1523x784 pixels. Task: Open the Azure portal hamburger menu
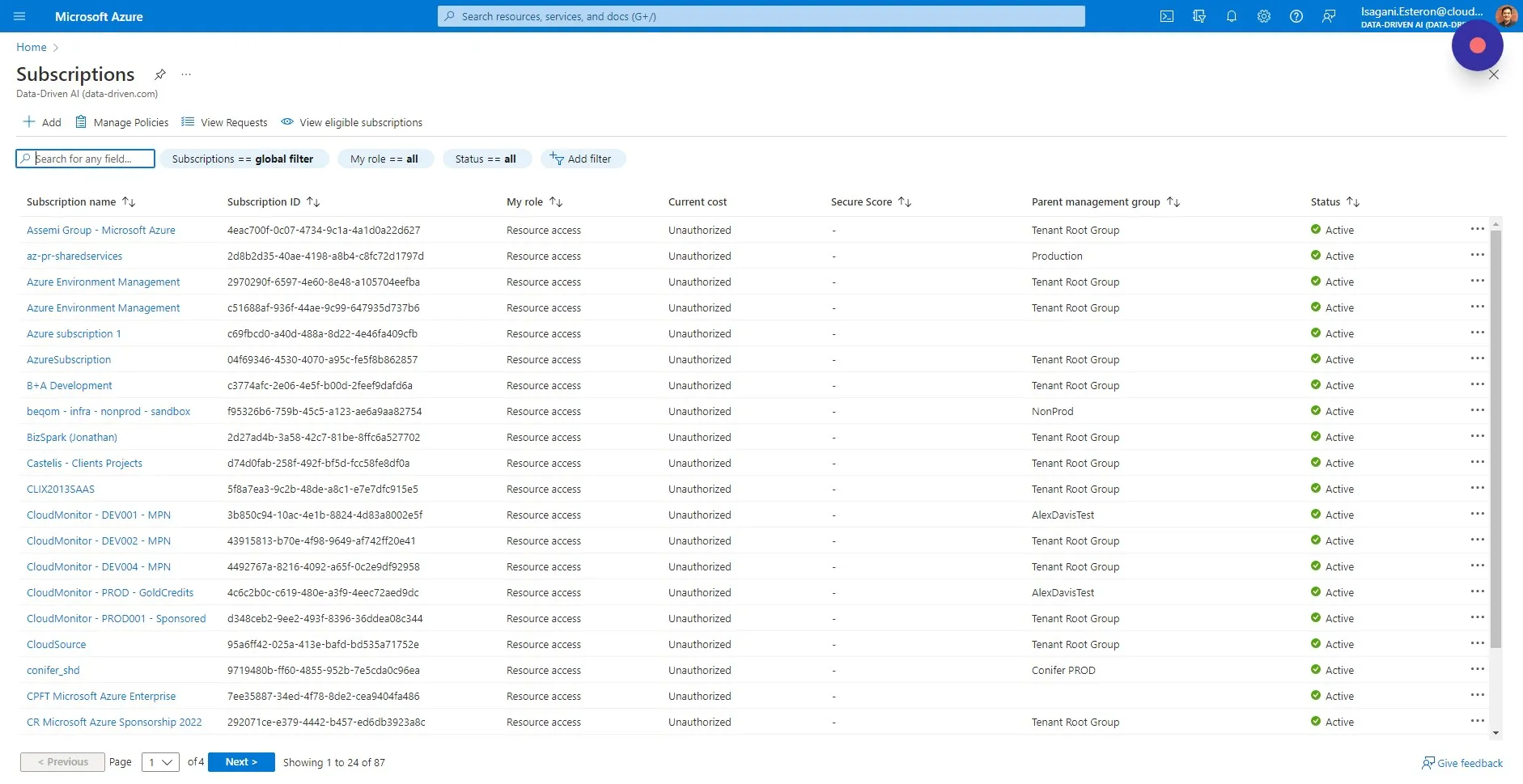coord(19,16)
